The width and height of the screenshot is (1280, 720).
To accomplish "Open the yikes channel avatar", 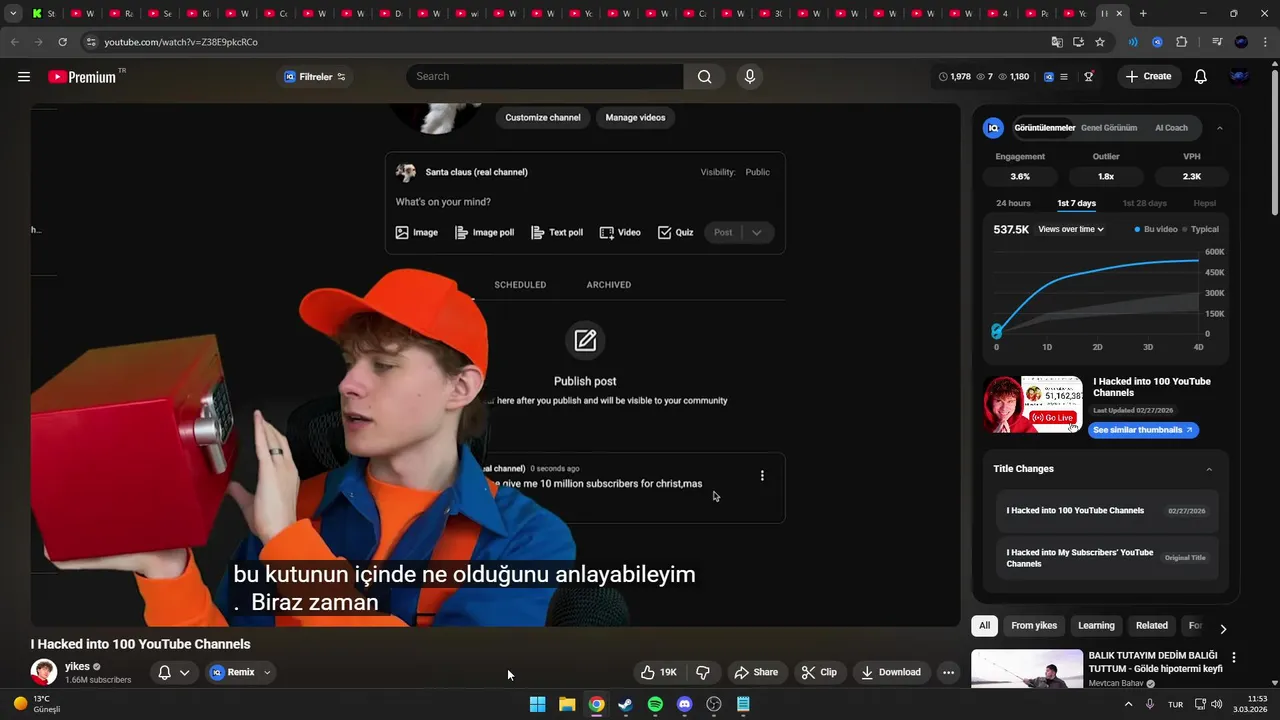I will click(x=44, y=672).
